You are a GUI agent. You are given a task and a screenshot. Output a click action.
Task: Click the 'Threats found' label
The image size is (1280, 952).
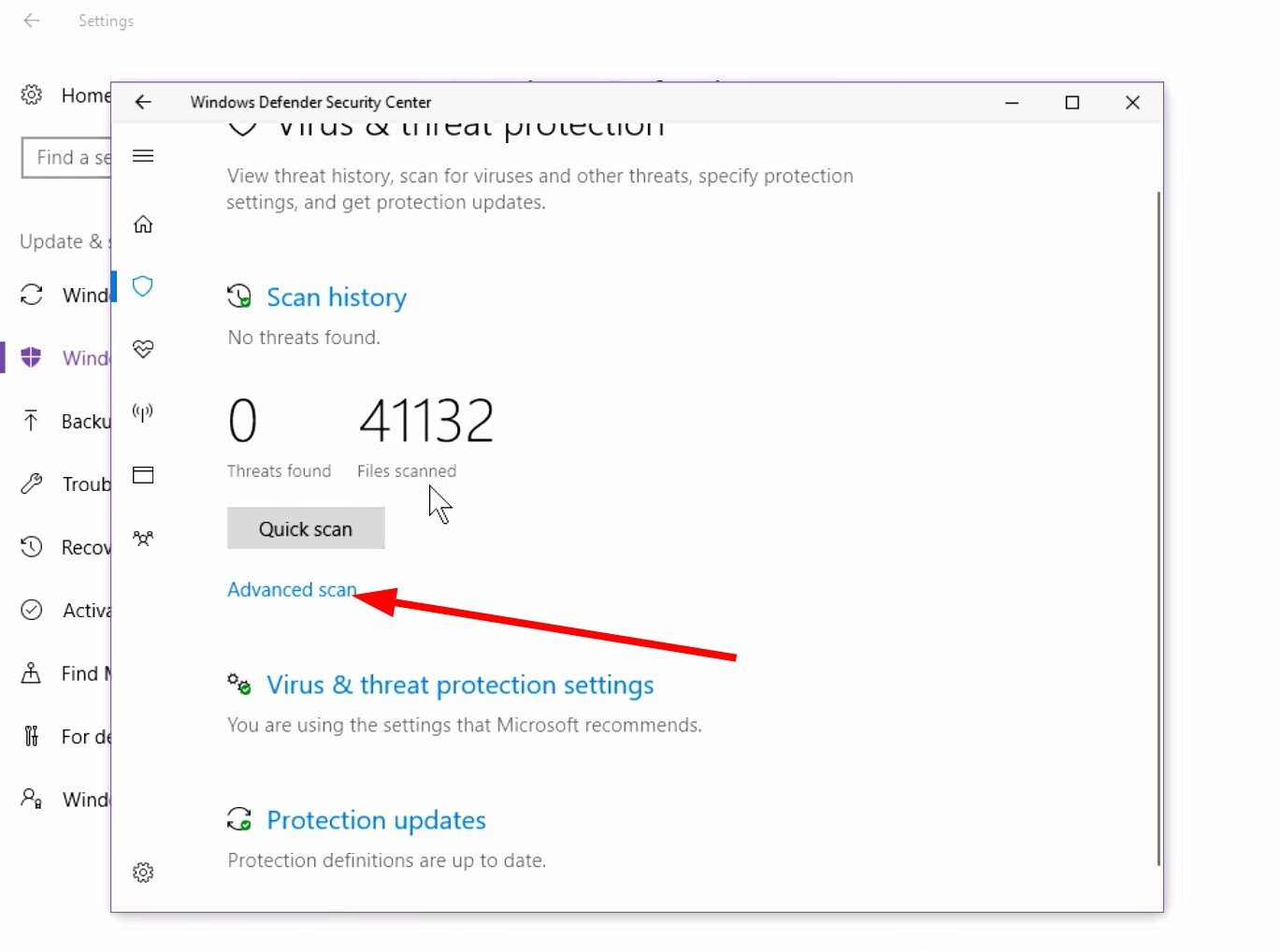coord(279,471)
